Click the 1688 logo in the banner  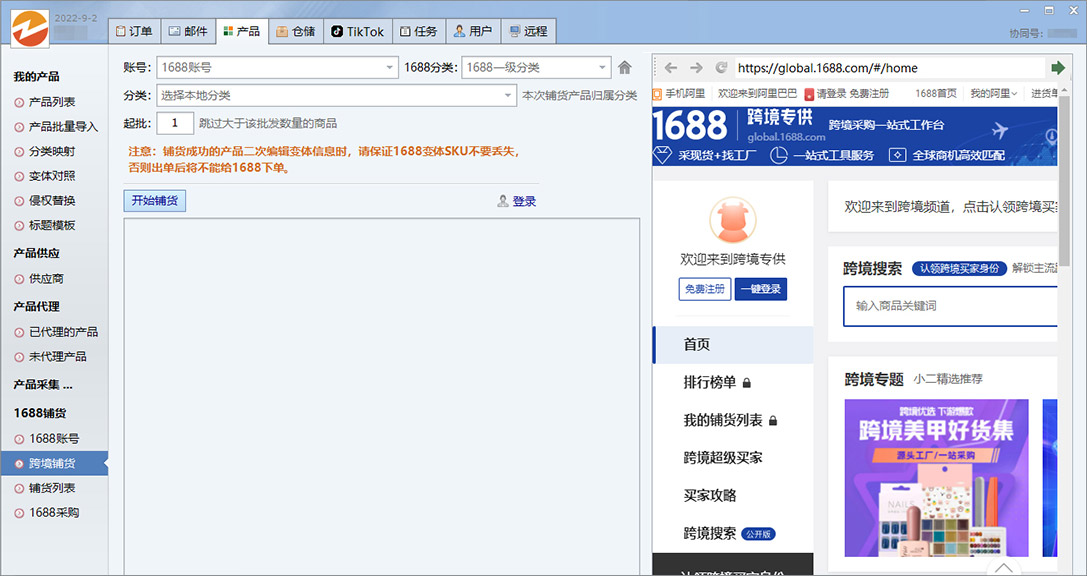point(690,126)
